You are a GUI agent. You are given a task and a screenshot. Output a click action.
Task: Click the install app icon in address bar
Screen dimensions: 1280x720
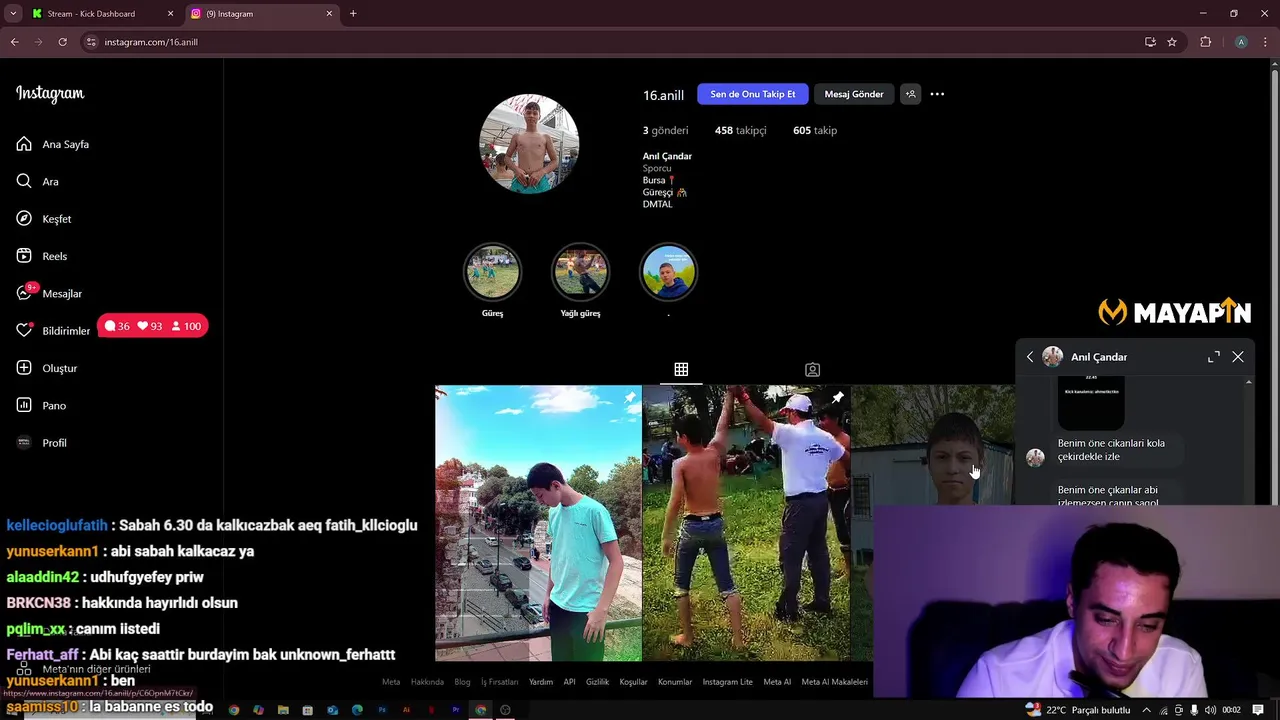point(1150,42)
